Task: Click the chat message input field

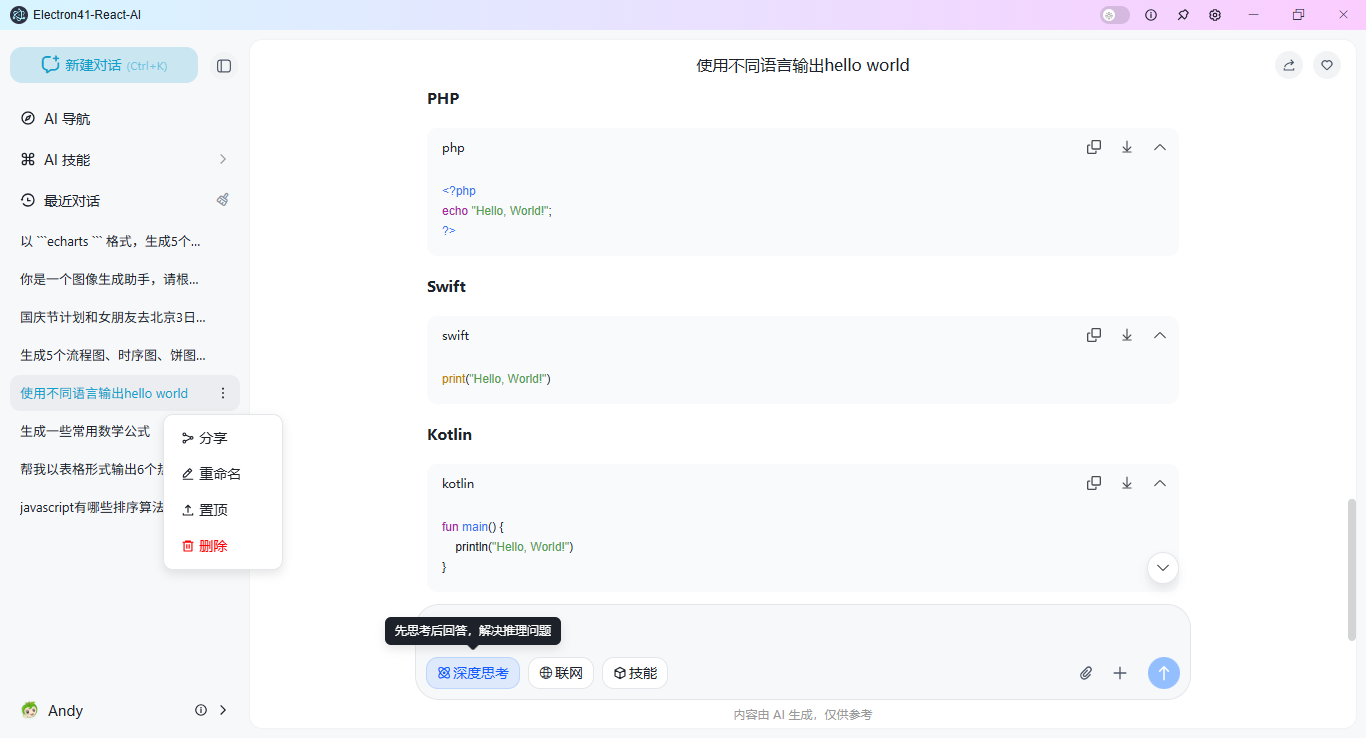Action: (x=802, y=632)
